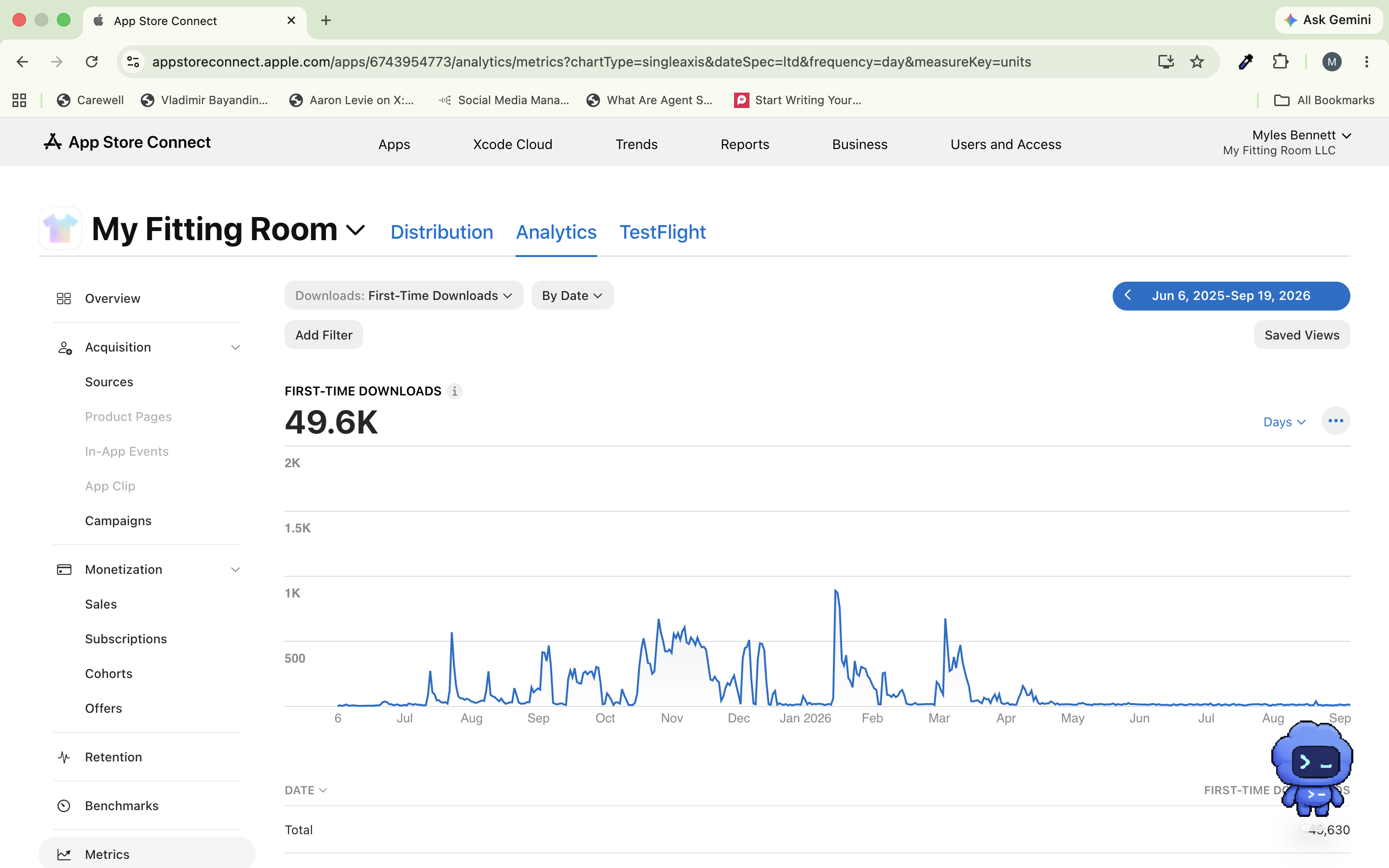1389x868 pixels.
Task: Click the My Fitting Room app icon
Action: tap(60, 229)
